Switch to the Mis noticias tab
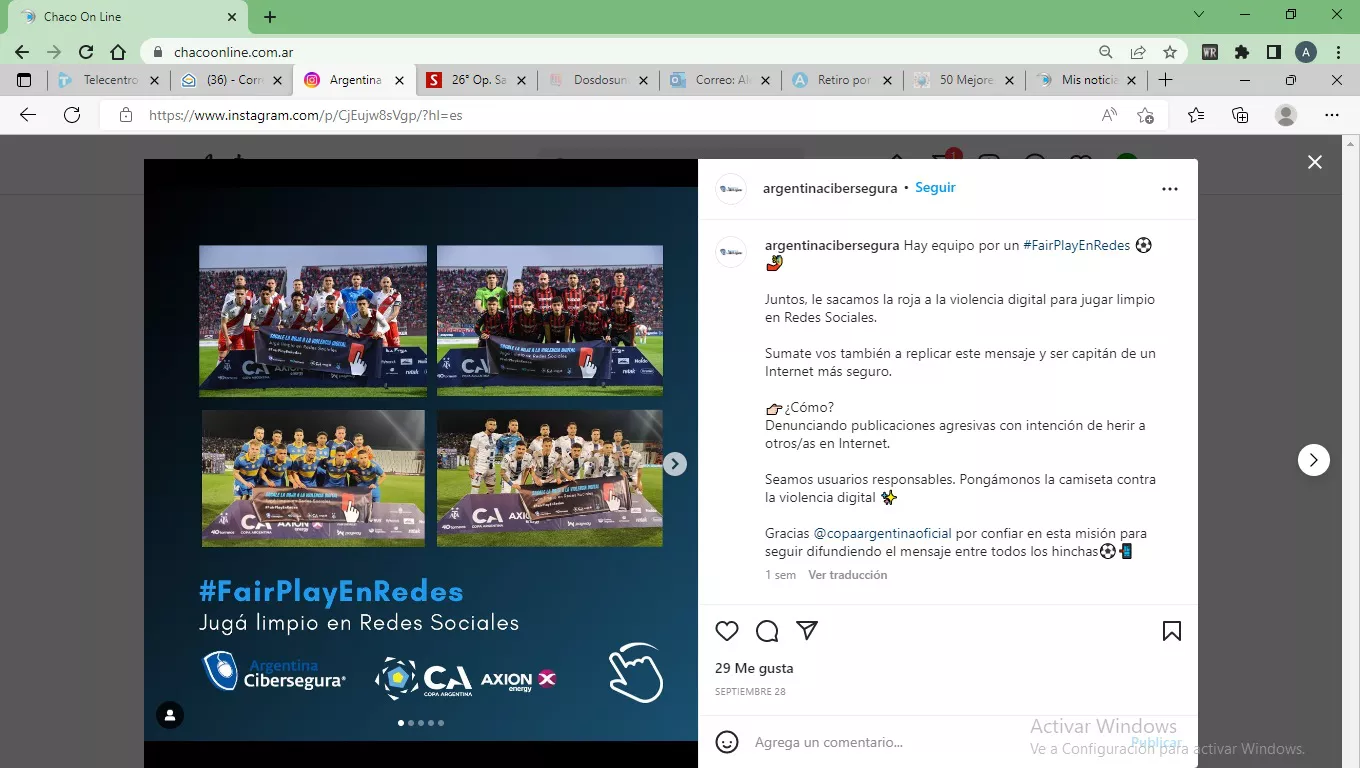The height and width of the screenshot is (768, 1360). tap(1088, 80)
